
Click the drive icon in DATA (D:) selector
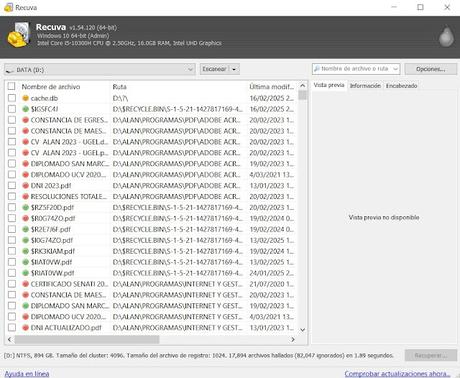(x=10, y=70)
